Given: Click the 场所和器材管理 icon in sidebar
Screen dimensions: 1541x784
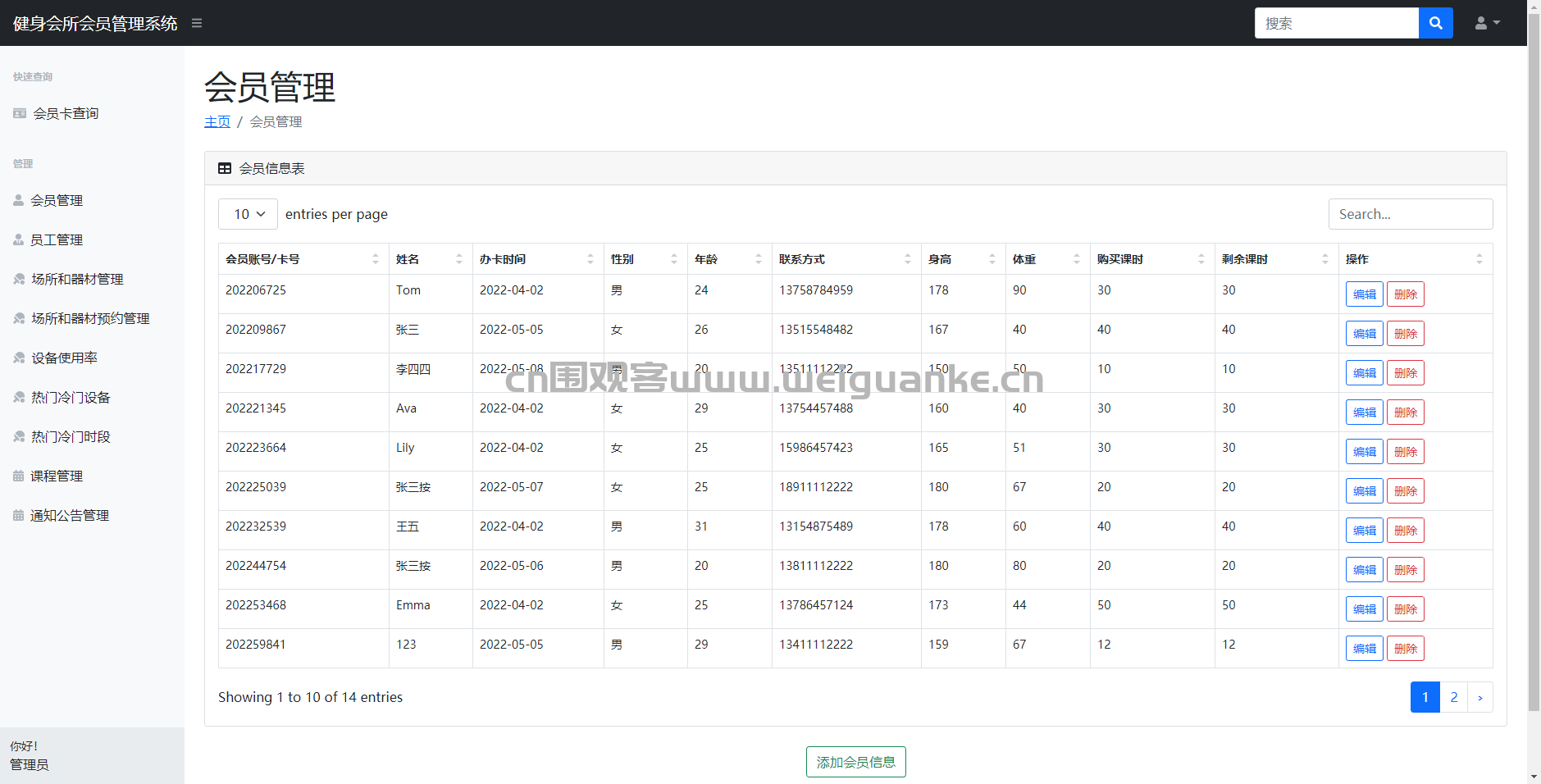Looking at the screenshot, I should 19,279.
